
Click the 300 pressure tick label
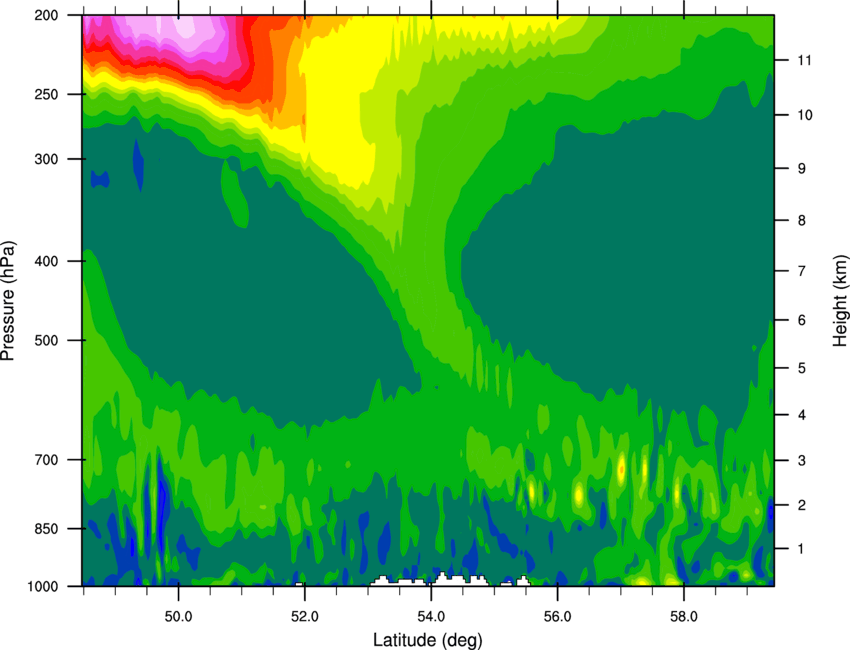47,159
